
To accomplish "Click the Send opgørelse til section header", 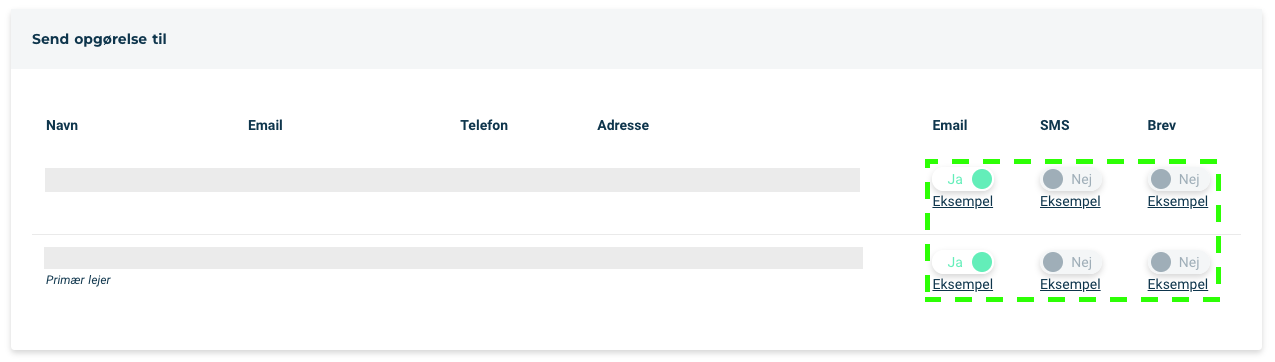I will tap(99, 40).
